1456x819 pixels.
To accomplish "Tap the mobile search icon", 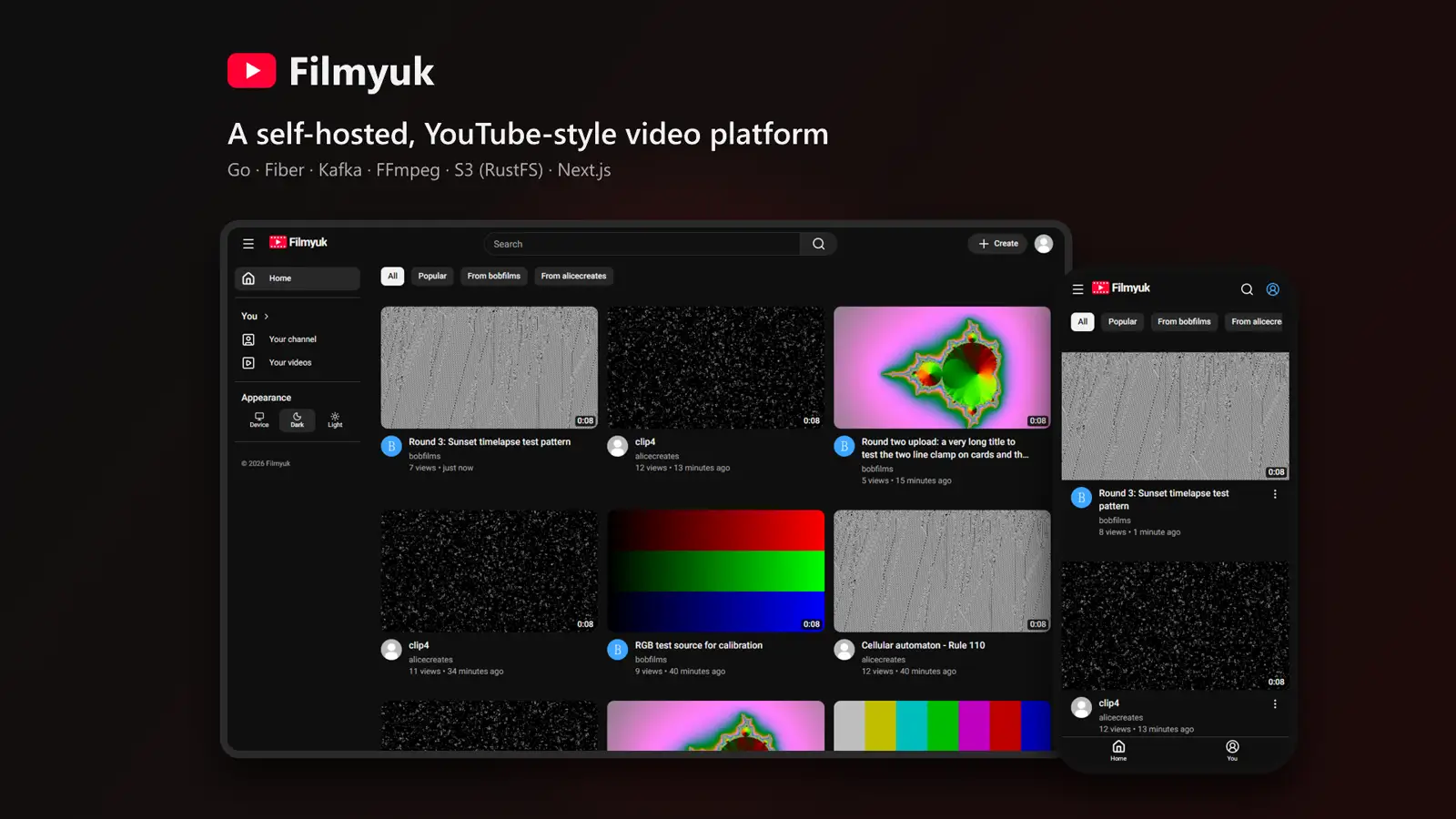I will pyautogui.click(x=1247, y=289).
